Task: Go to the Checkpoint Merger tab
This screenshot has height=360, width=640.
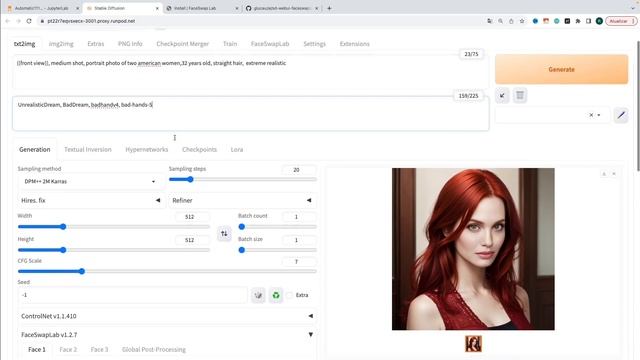Action: pos(182,44)
